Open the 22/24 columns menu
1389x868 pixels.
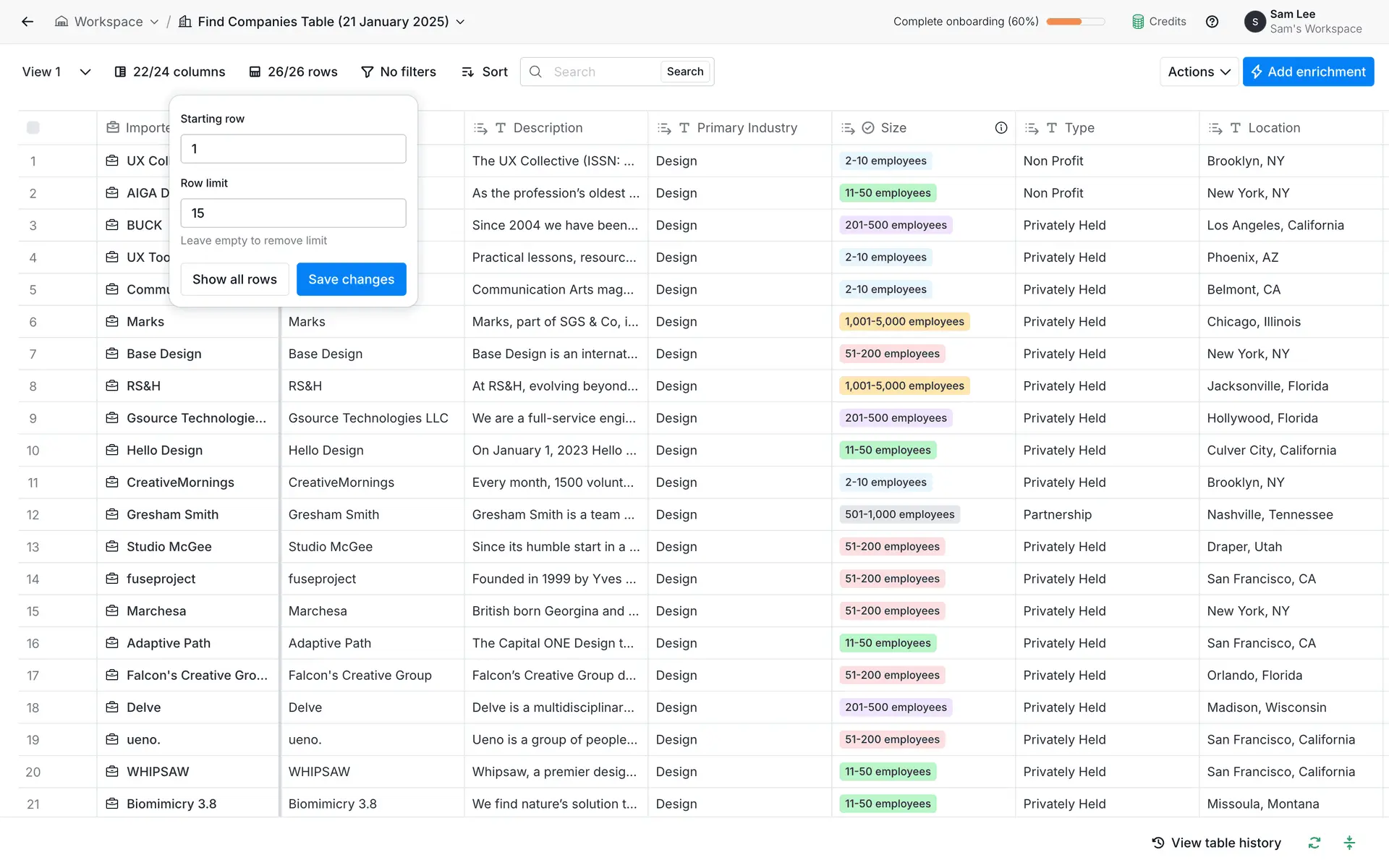pos(170,72)
